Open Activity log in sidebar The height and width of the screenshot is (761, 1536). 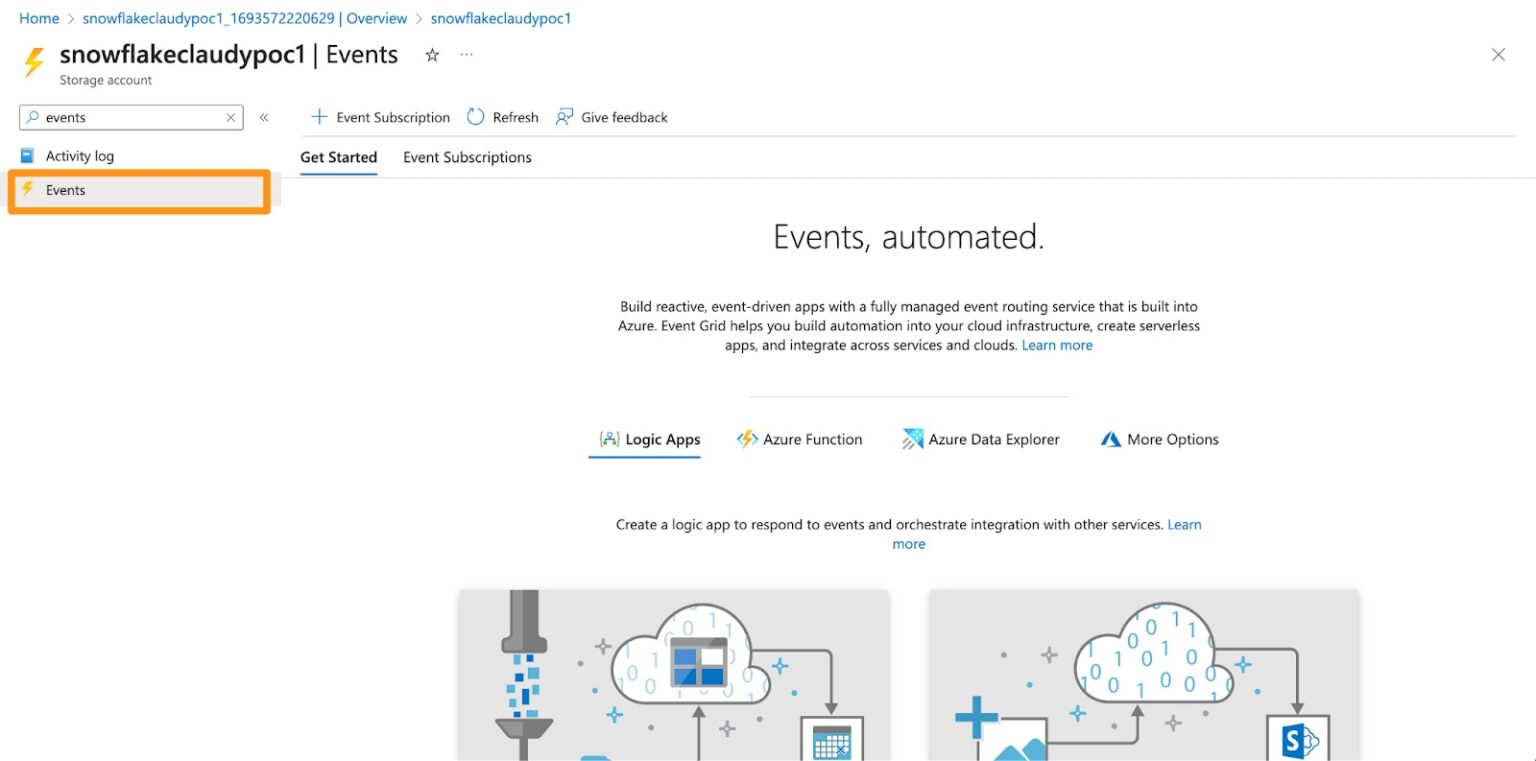[79, 156]
